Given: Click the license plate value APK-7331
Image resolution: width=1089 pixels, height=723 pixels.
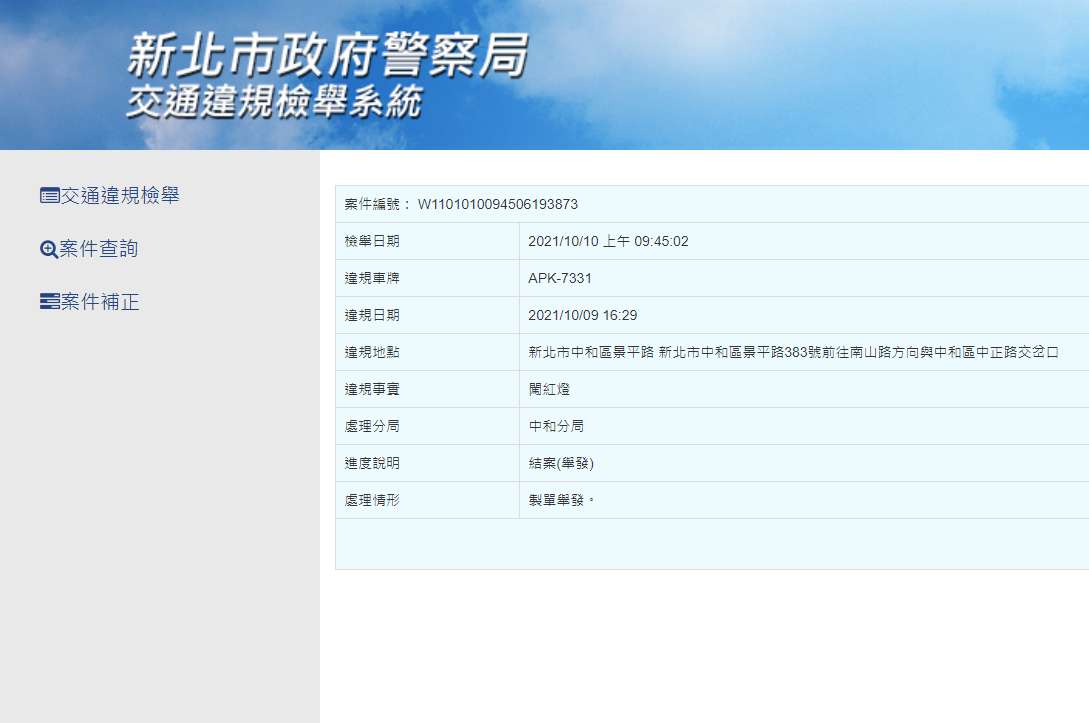Looking at the screenshot, I should [x=560, y=279].
